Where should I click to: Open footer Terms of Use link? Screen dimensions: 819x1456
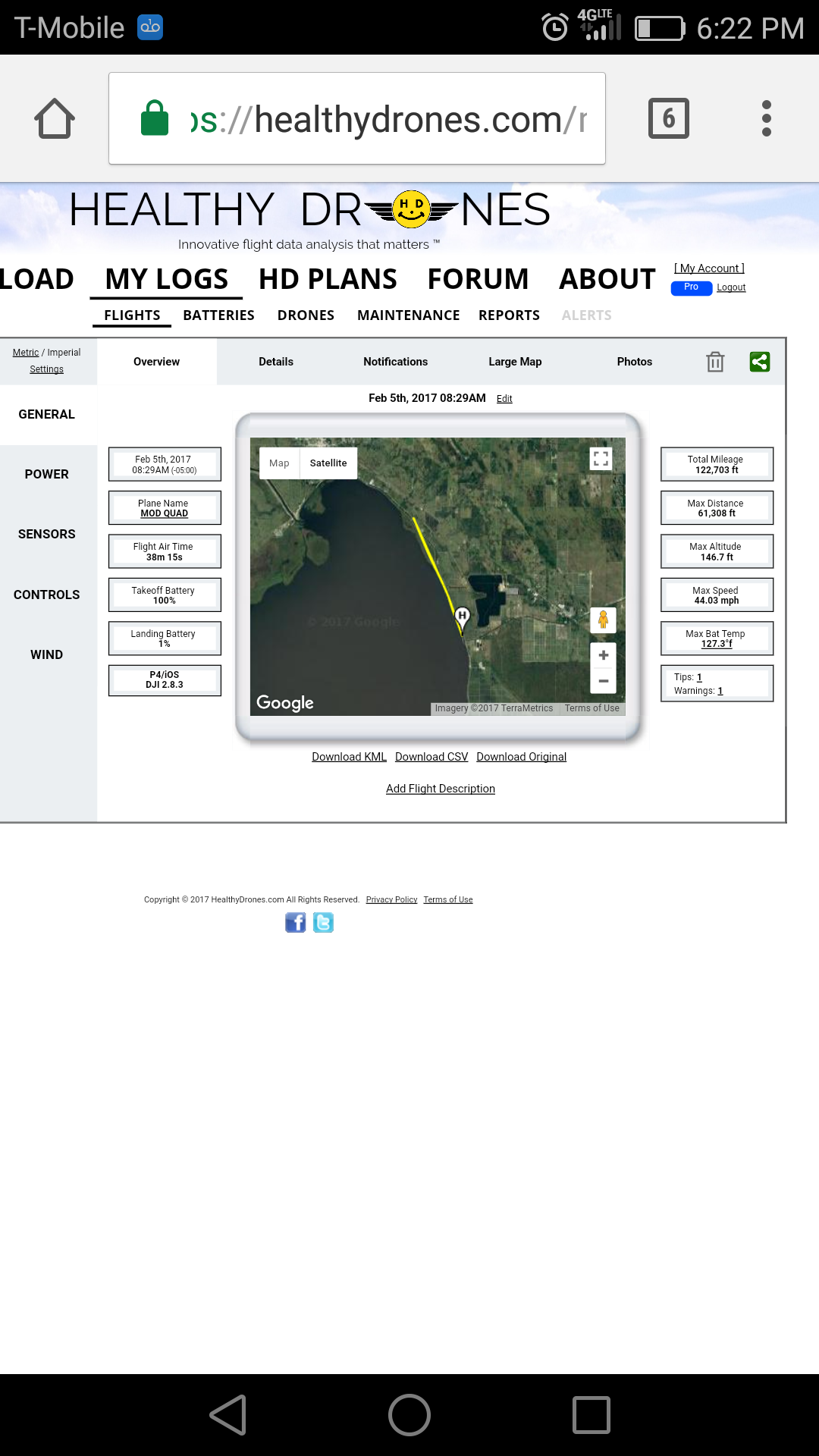coord(448,899)
